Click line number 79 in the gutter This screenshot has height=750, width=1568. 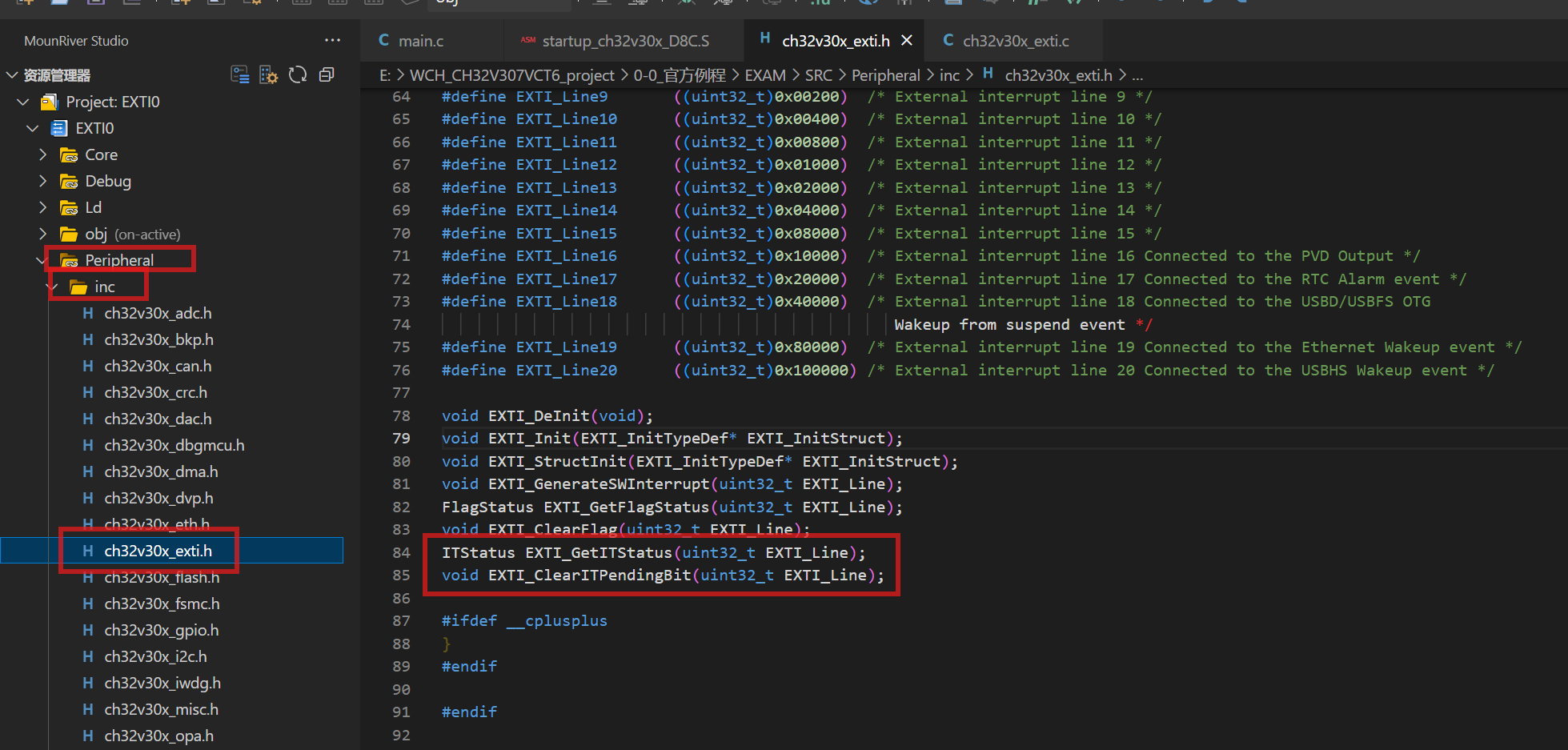(x=401, y=438)
